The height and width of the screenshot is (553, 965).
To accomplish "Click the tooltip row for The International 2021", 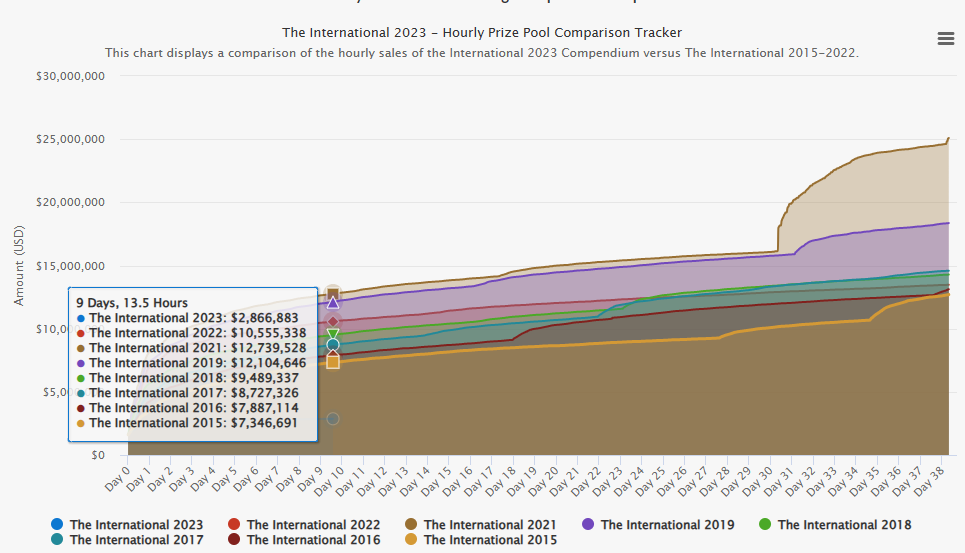I will click(191, 348).
